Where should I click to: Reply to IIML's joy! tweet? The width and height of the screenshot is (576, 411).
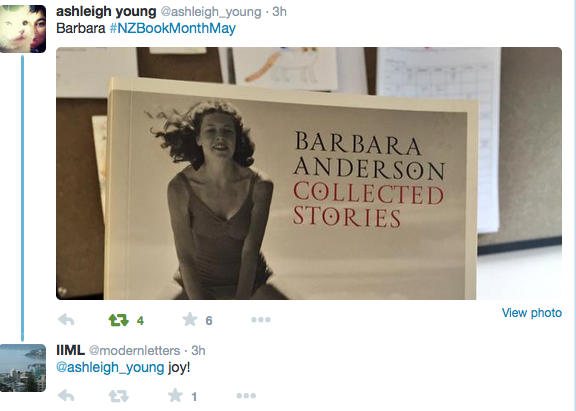click(66, 396)
